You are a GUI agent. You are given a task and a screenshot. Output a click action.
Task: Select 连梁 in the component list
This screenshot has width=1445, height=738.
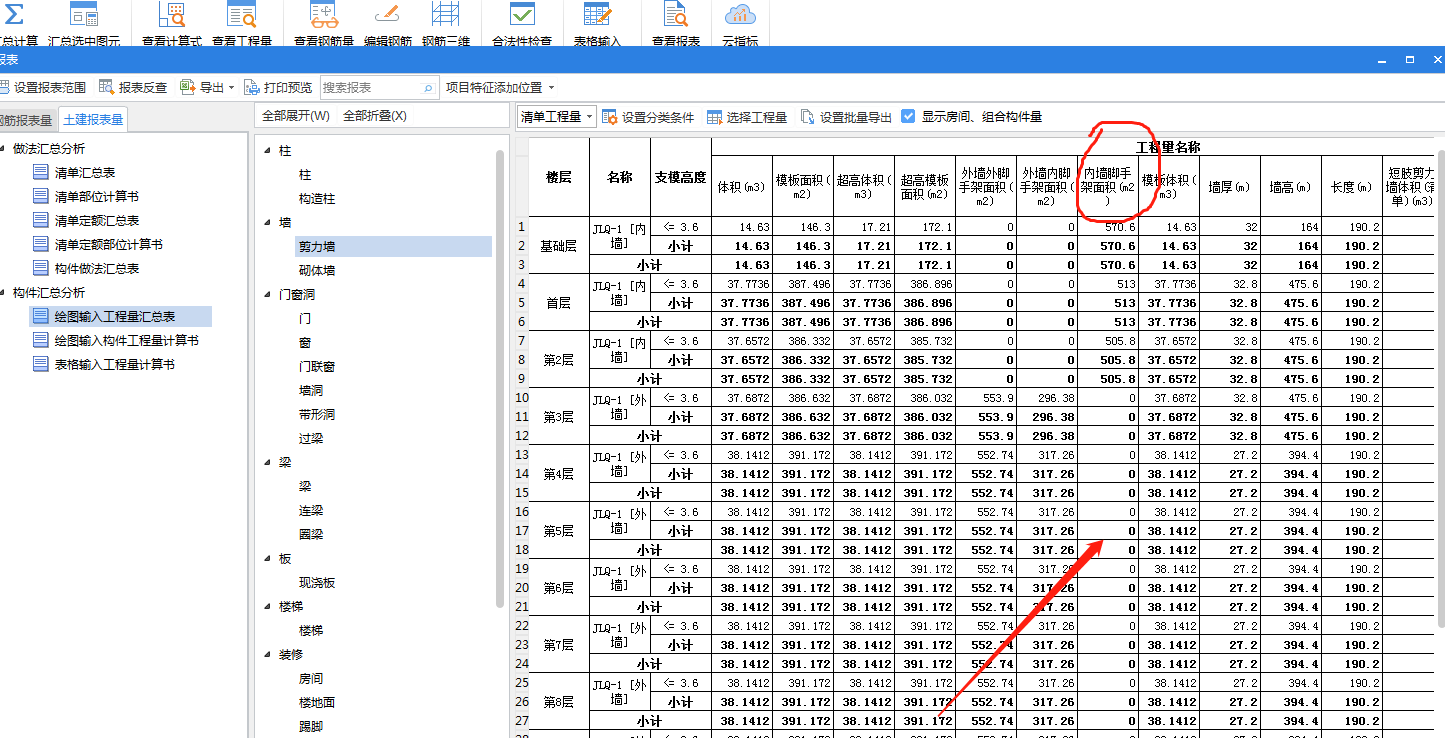(x=311, y=511)
